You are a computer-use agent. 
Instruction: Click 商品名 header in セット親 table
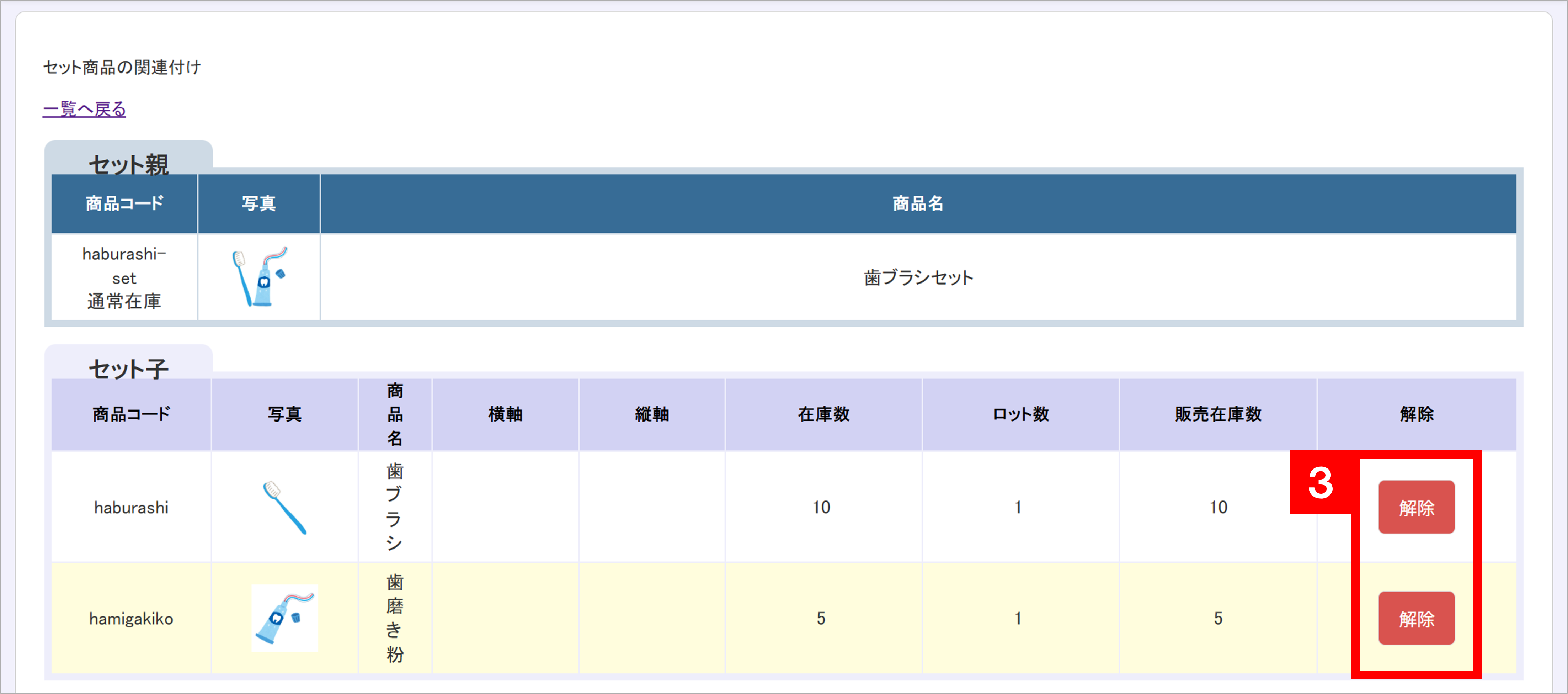point(918,204)
